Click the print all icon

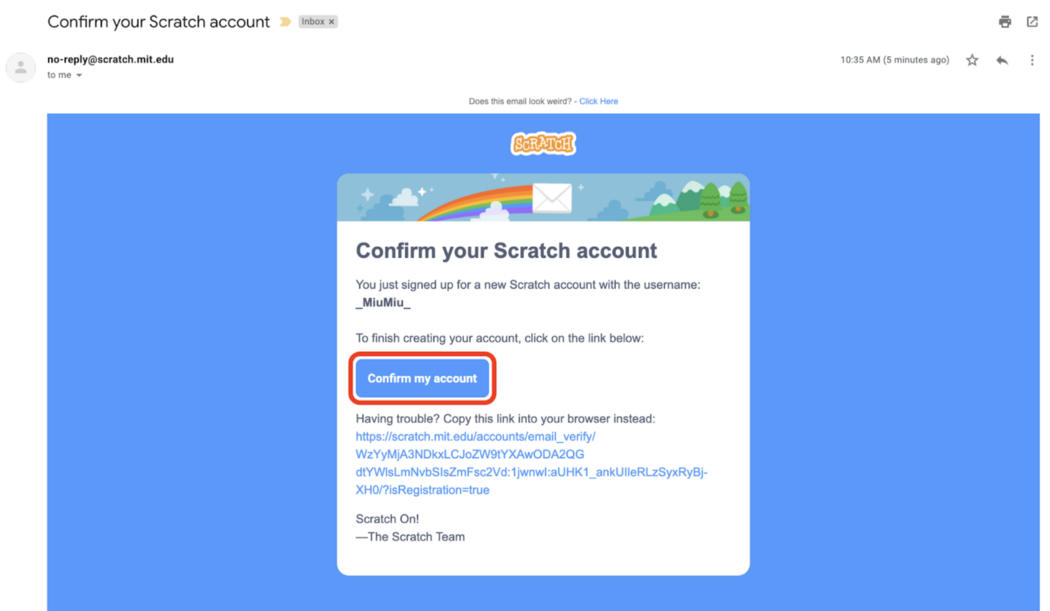pyautogui.click(x=1005, y=22)
